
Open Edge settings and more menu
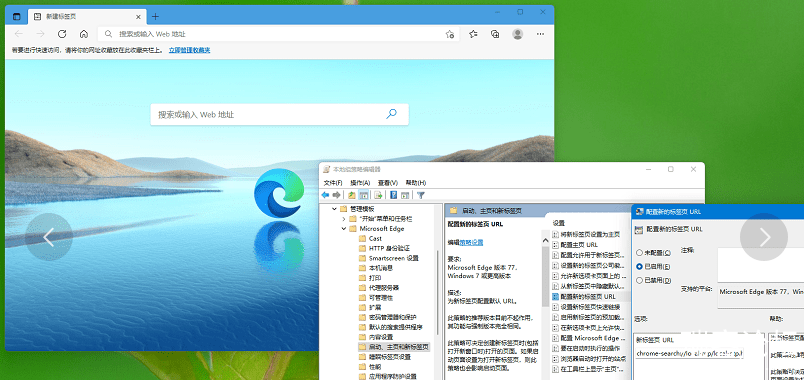coord(540,34)
